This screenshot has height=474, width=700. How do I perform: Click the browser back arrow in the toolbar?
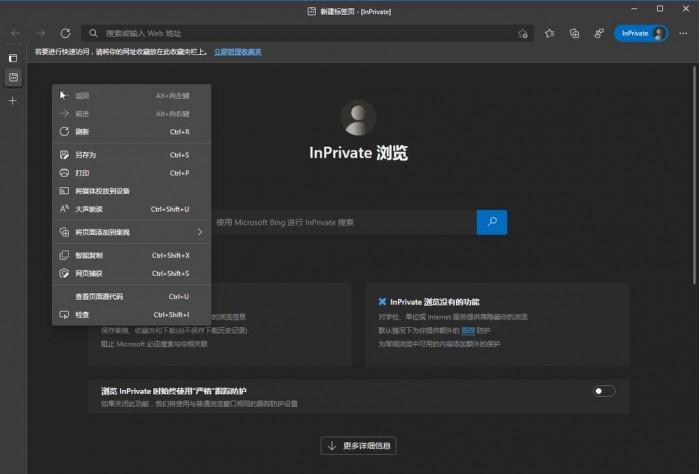(x=16, y=33)
